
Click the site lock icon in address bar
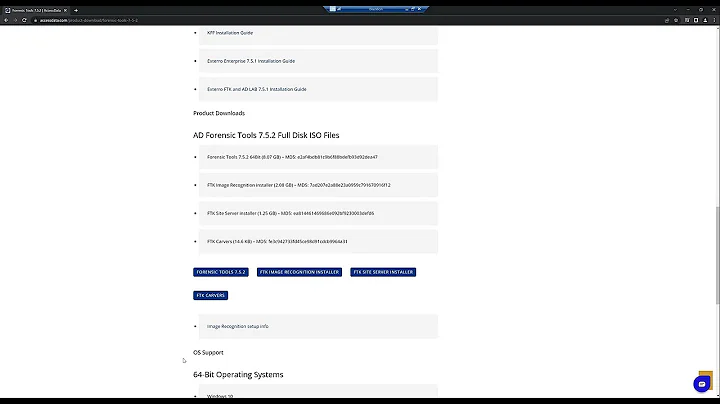coord(35,20)
